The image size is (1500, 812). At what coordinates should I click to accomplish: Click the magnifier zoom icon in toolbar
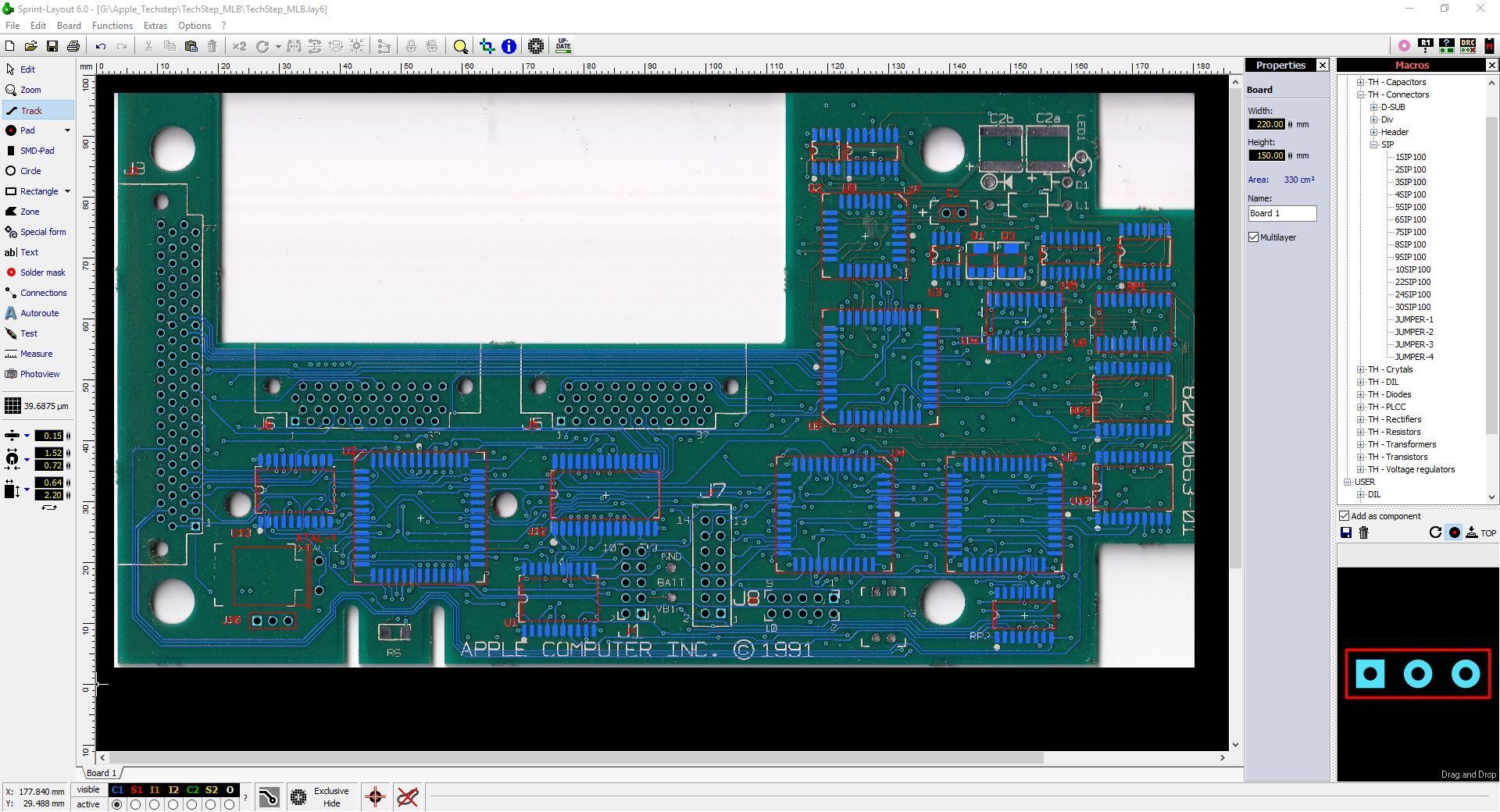tap(460, 46)
